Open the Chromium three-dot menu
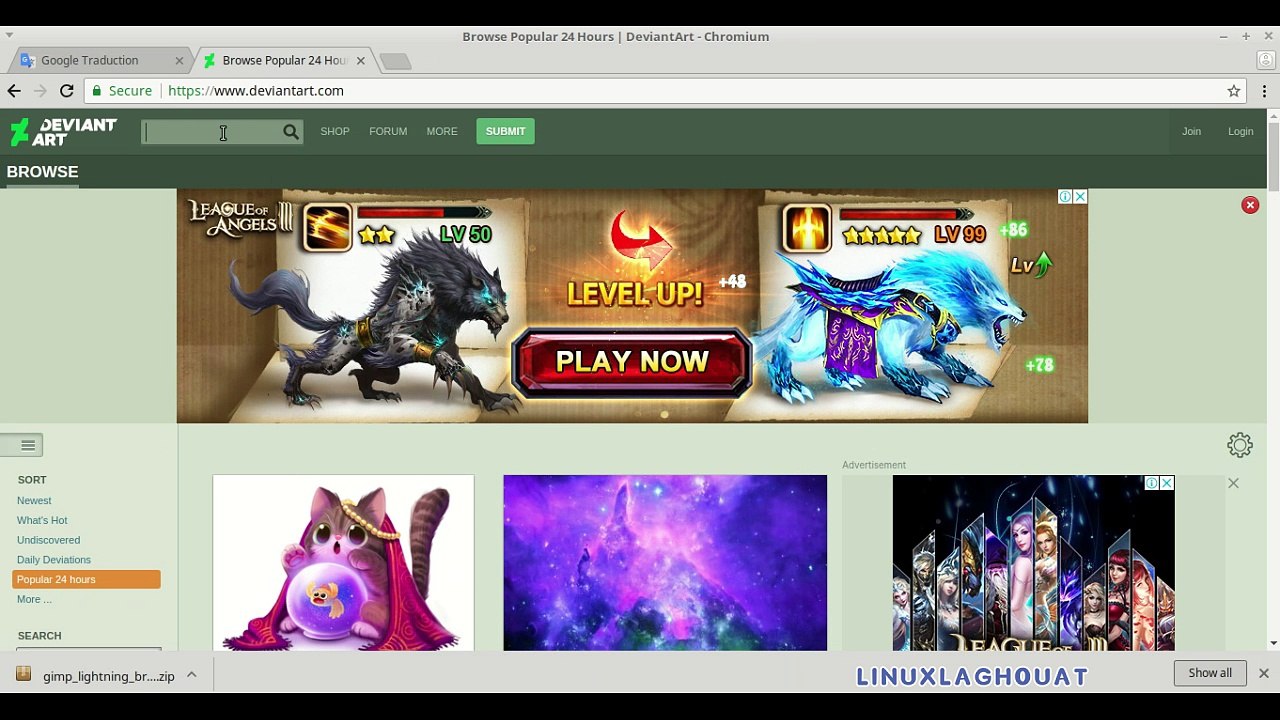 pyautogui.click(x=1264, y=91)
